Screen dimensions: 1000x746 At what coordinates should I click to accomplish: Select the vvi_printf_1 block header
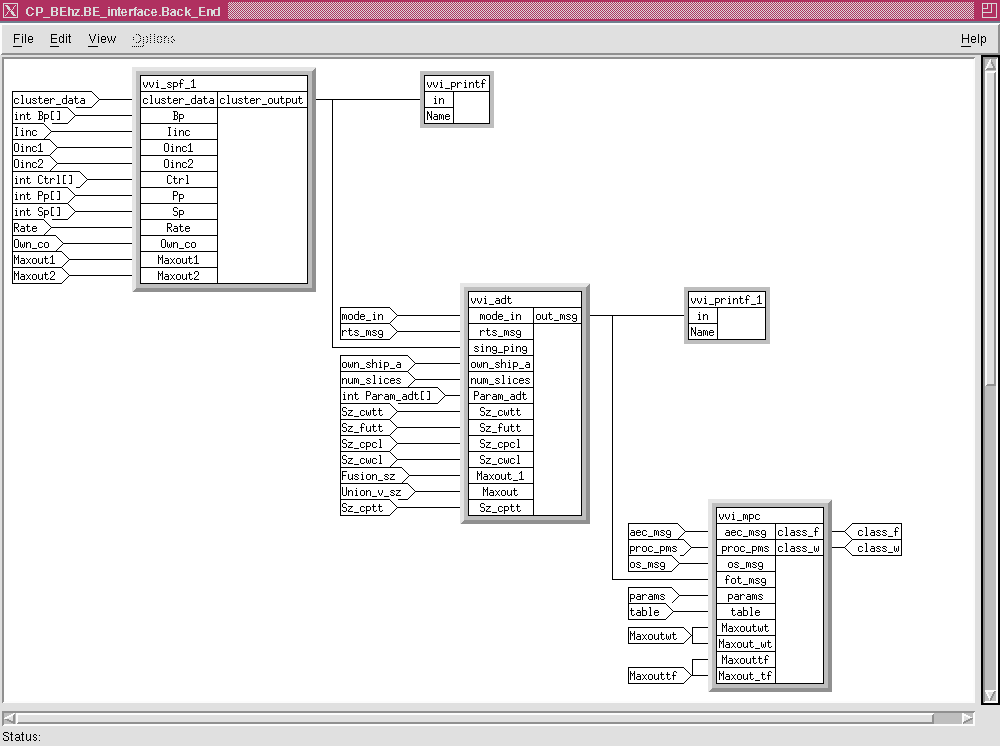[x=726, y=300]
